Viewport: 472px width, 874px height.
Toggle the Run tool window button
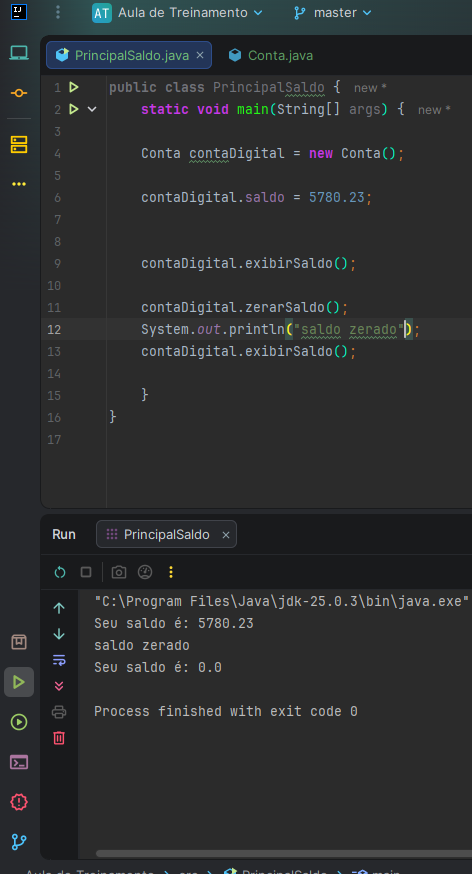tap(19, 682)
